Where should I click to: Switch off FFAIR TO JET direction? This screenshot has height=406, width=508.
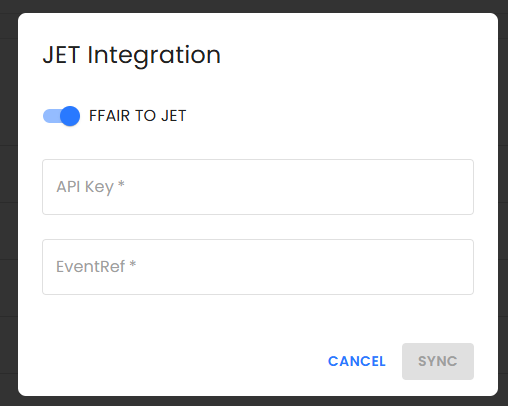point(61,116)
